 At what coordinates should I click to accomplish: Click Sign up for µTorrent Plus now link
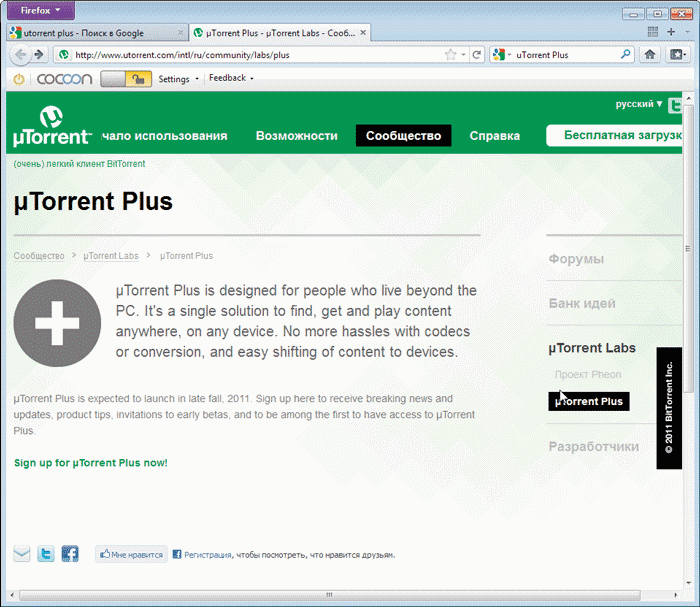point(91,463)
